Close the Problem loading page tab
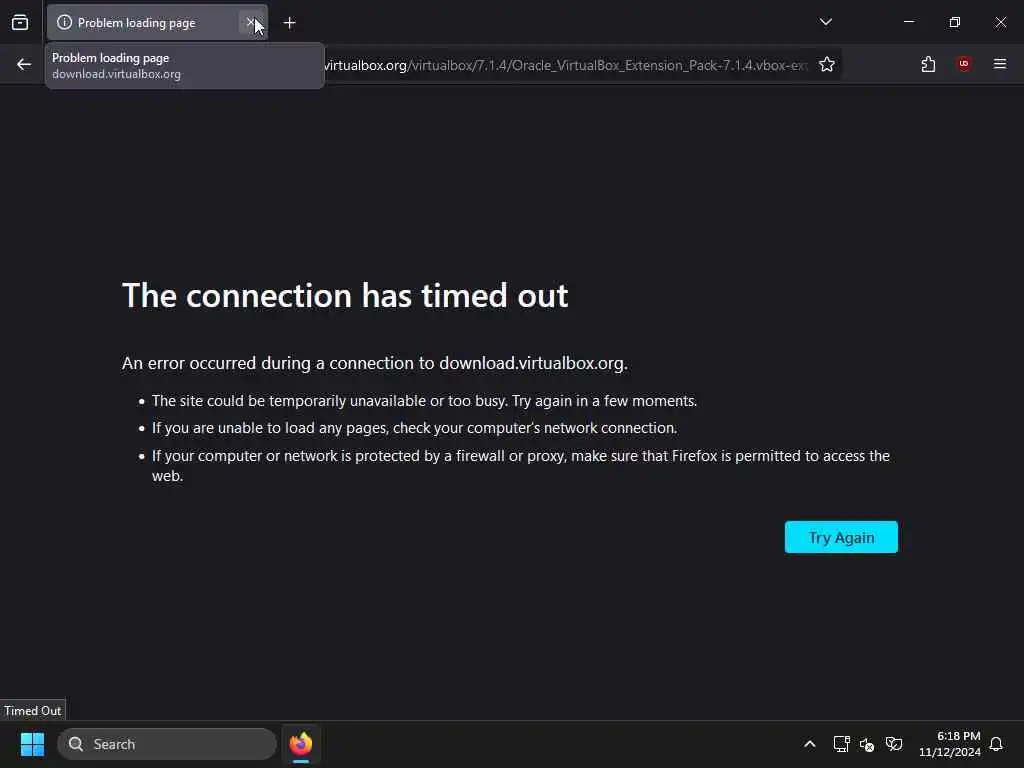This screenshot has height=768, width=1024. coord(251,23)
